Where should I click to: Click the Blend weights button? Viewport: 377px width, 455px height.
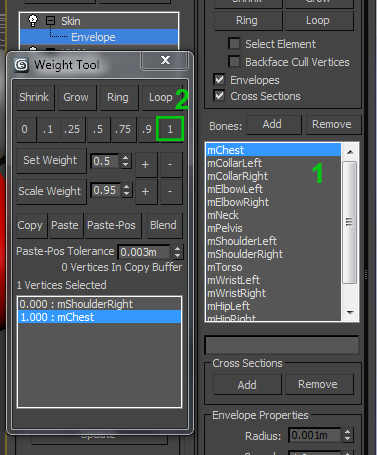(164, 225)
